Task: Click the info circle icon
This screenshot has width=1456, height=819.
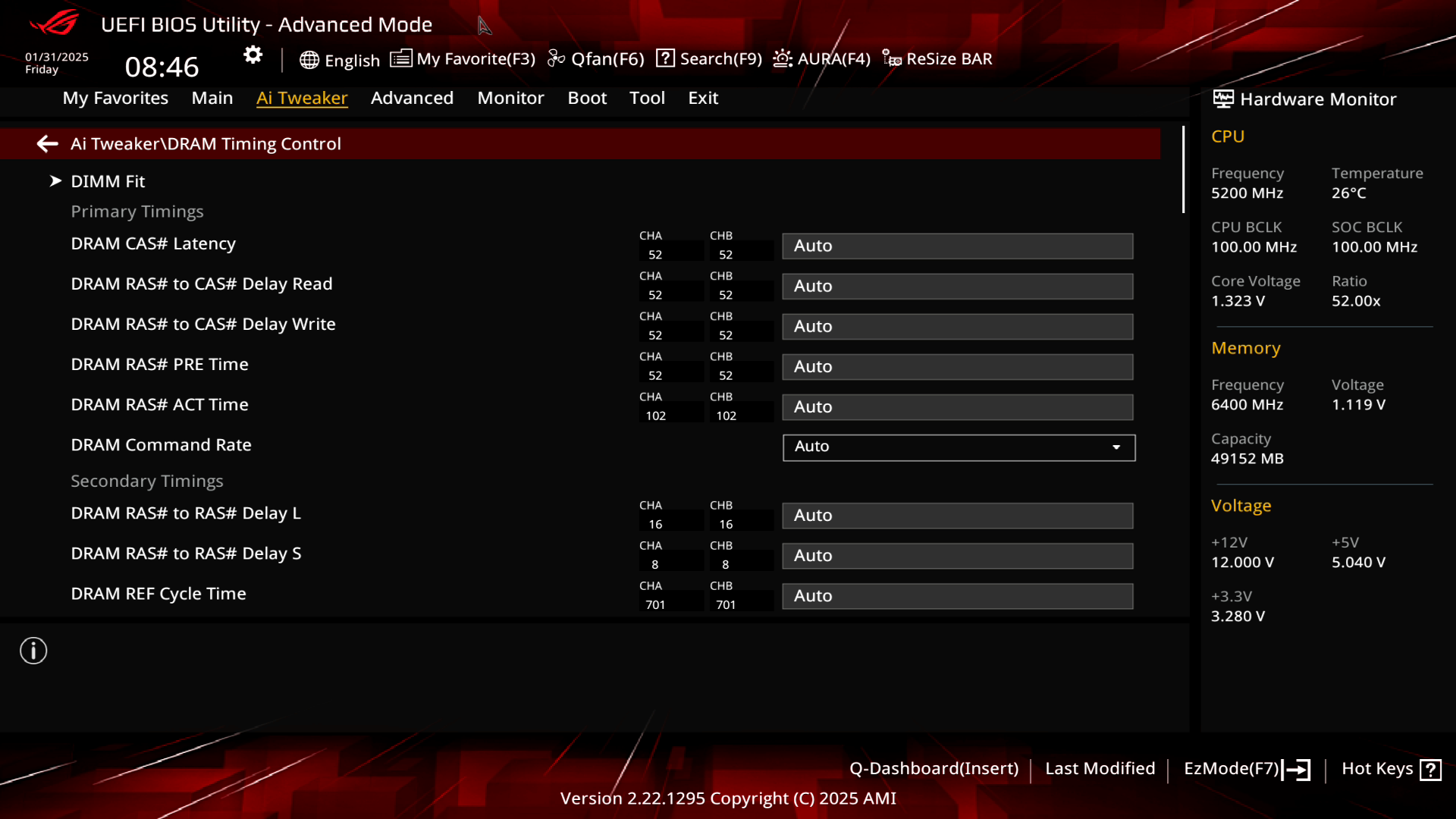Action: (x=33, y=651)
